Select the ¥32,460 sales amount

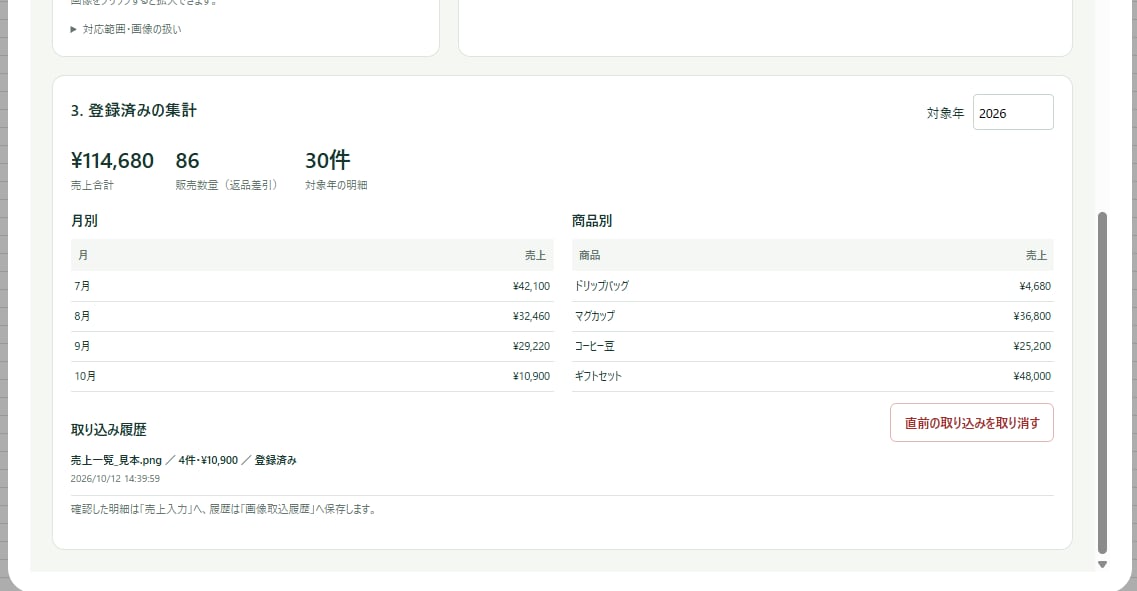531,316
